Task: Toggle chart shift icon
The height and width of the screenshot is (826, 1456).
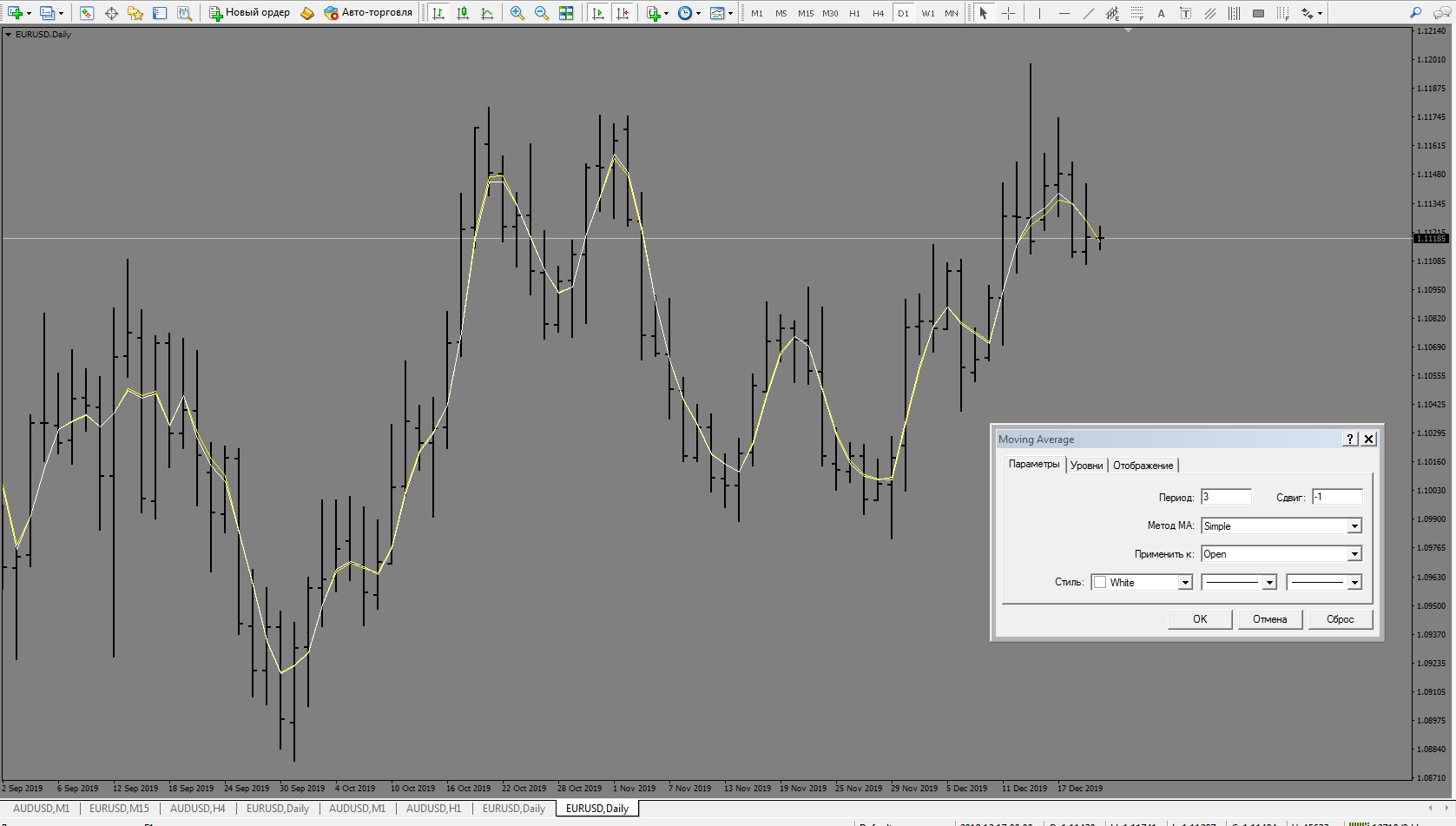Action: 623,13
